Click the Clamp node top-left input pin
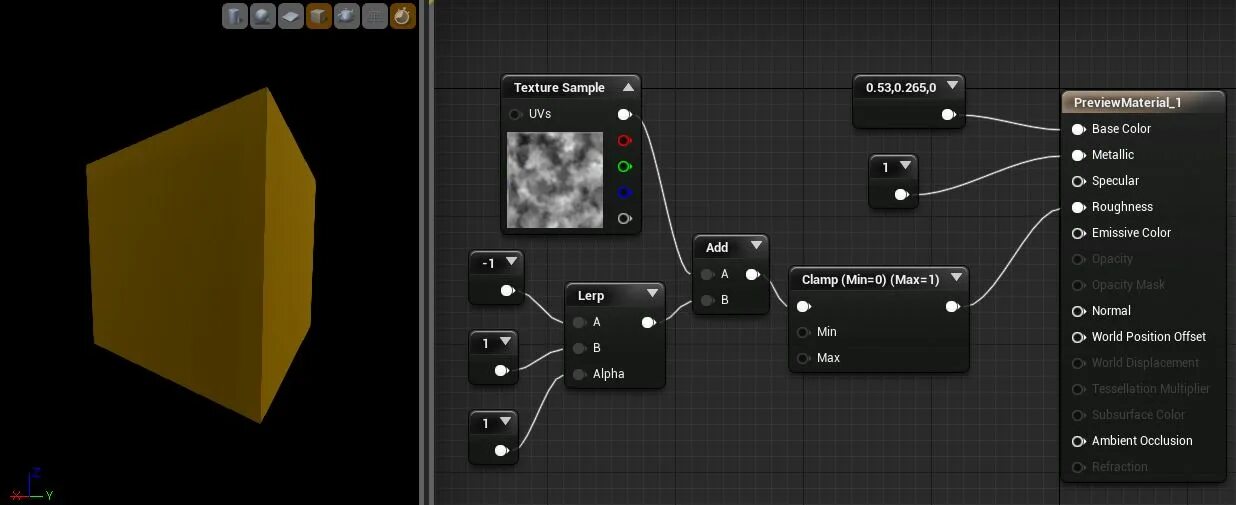Image resolution: width=1236 pixels, height=505 pixels. pyautogui.click(x=803, y=306)
